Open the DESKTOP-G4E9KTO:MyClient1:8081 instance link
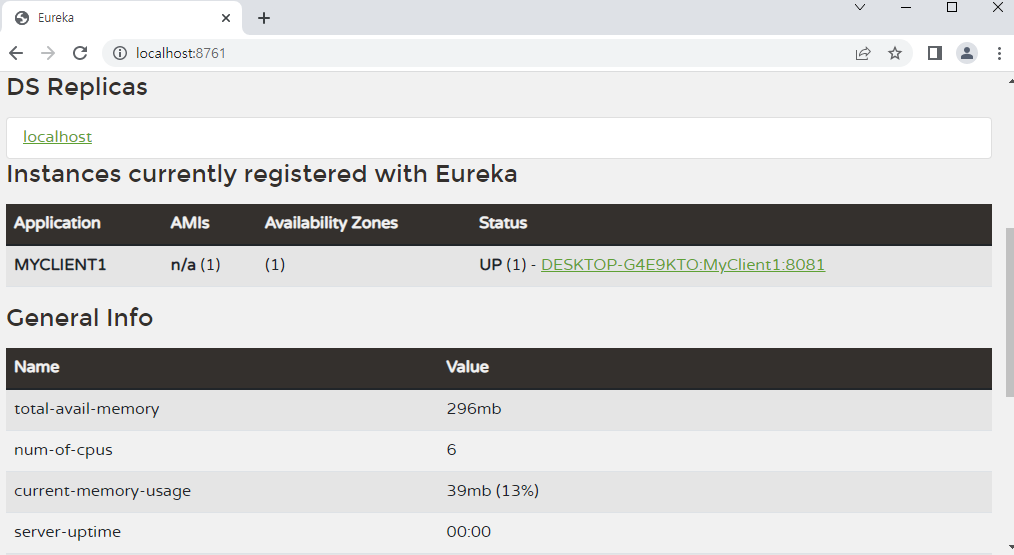 click(x=683, y=265)
